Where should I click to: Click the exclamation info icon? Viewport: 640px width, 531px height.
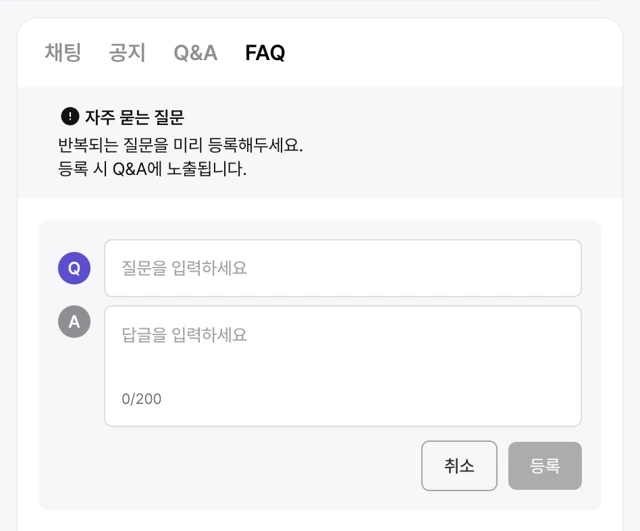coord(69,116)
